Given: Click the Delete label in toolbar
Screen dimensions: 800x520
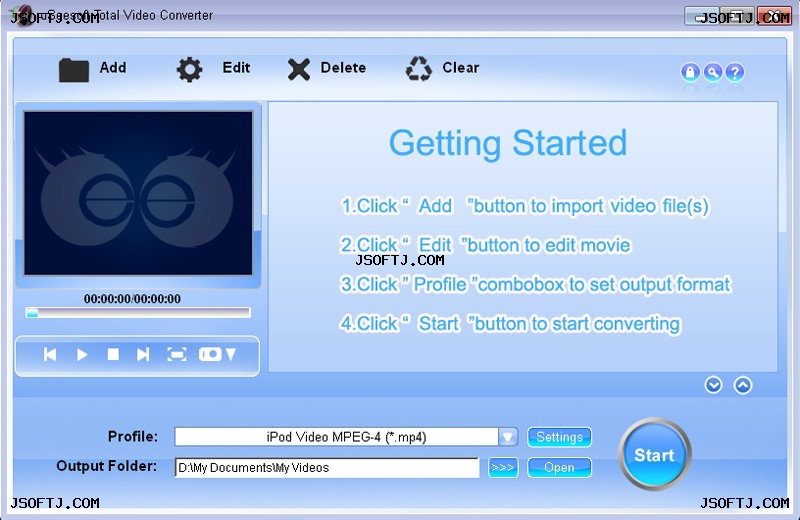Looking at the screenshot, I should tap(343, 68).
